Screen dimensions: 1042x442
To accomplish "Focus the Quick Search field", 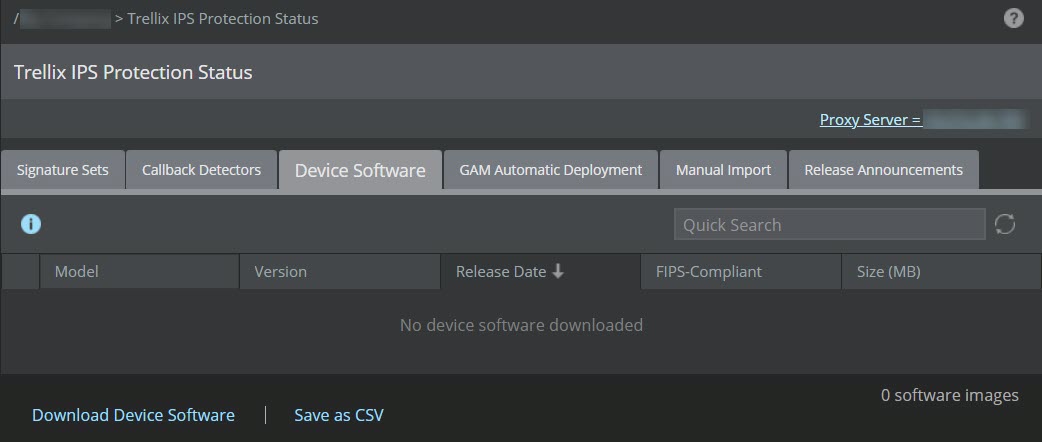I will (829, 225).
